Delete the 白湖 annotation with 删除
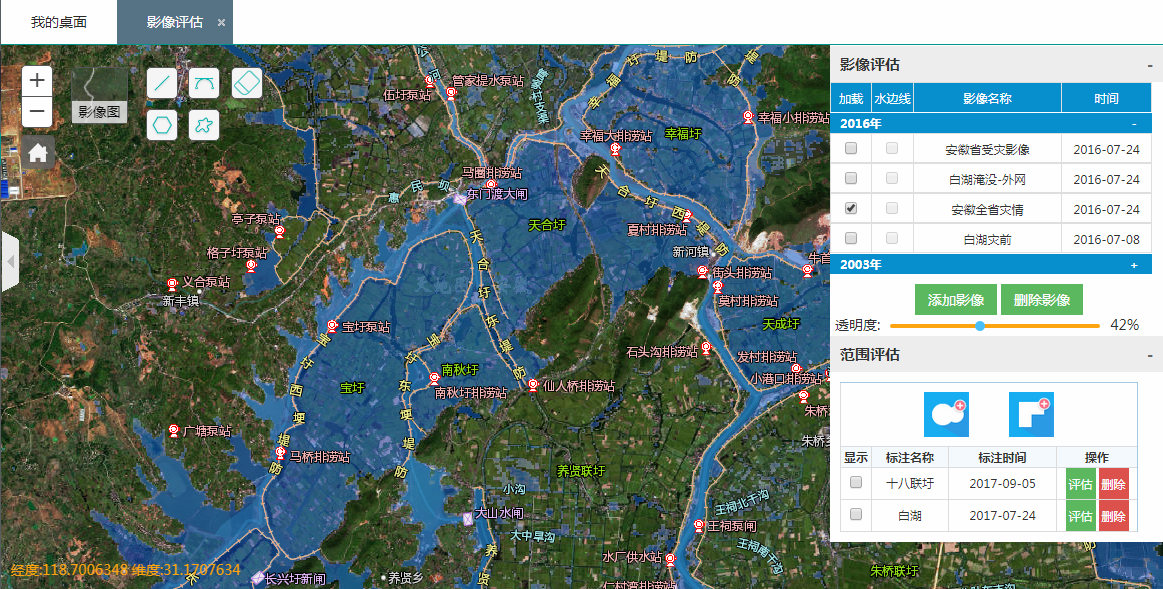This screenshot has height=589, width=1163. pyautogui.click(x=1113, y=516)
